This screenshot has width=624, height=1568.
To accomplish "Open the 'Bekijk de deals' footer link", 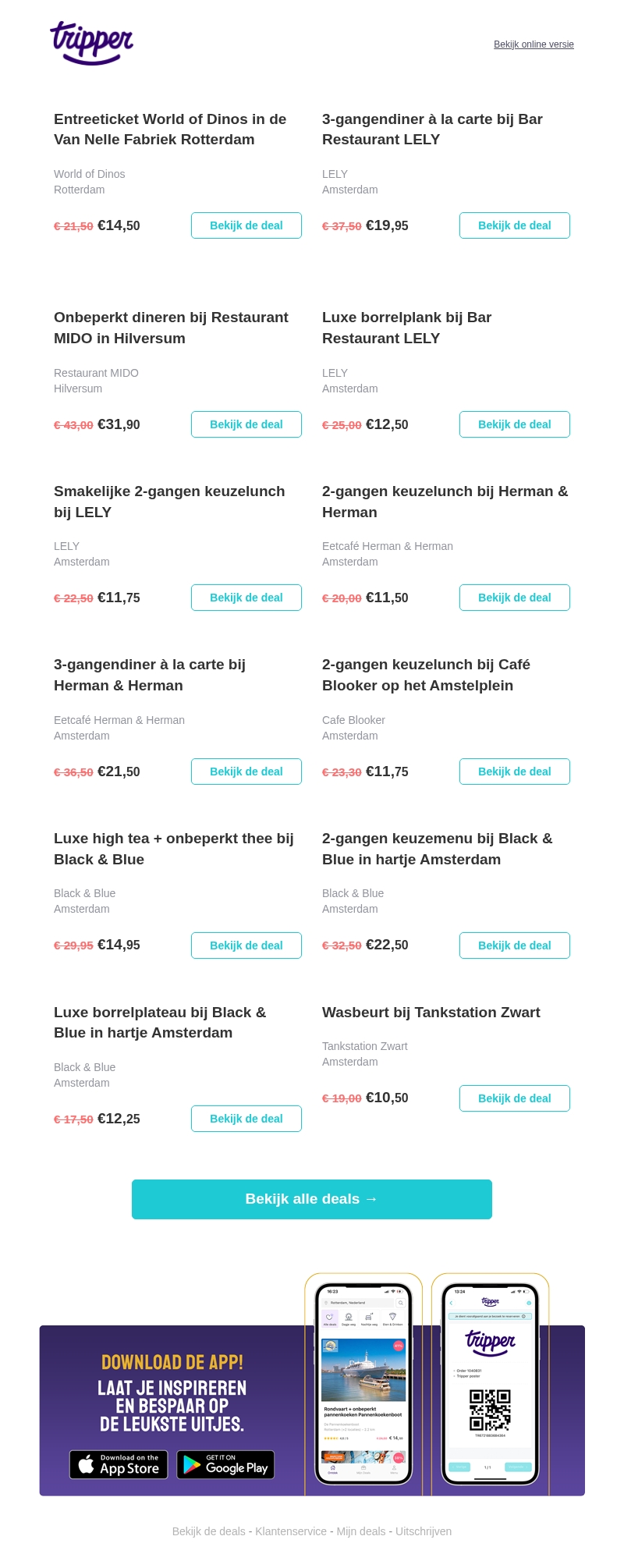I will [x=208, y=1531].
